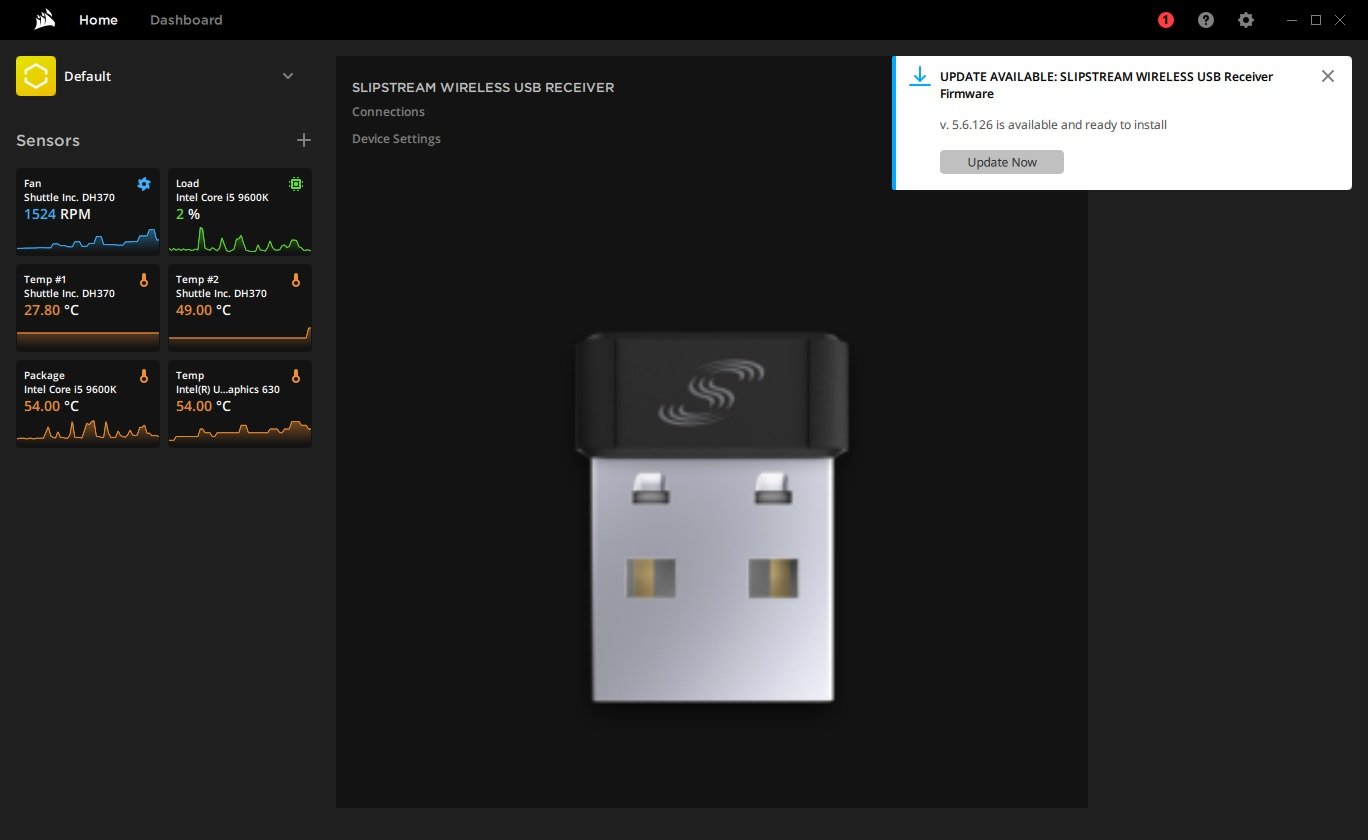Select the Load 2 % sensor card
Screen dimensions: 1368x840
pyautogui.click(x=240, y=211)
